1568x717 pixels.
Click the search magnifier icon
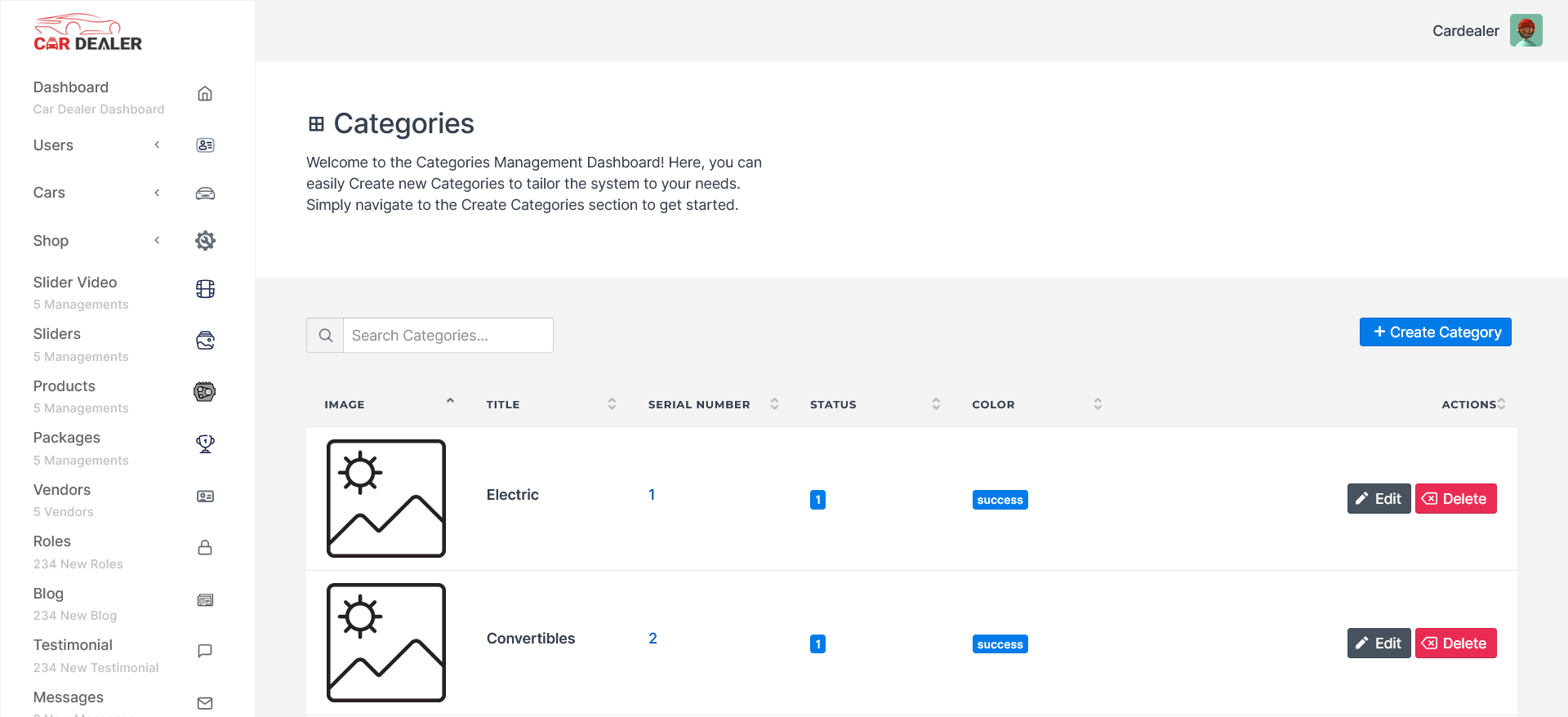pyautogui.click(x=325, y=336)
